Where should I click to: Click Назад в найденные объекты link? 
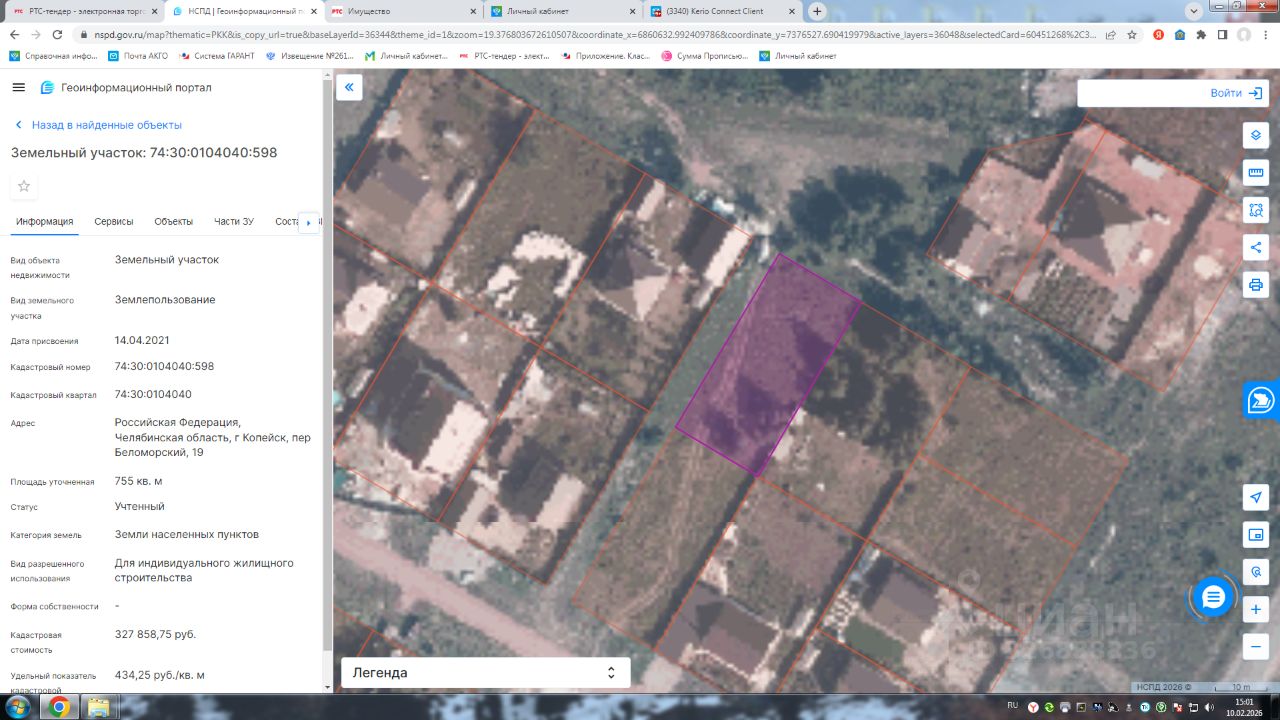(x=98, y=125)
